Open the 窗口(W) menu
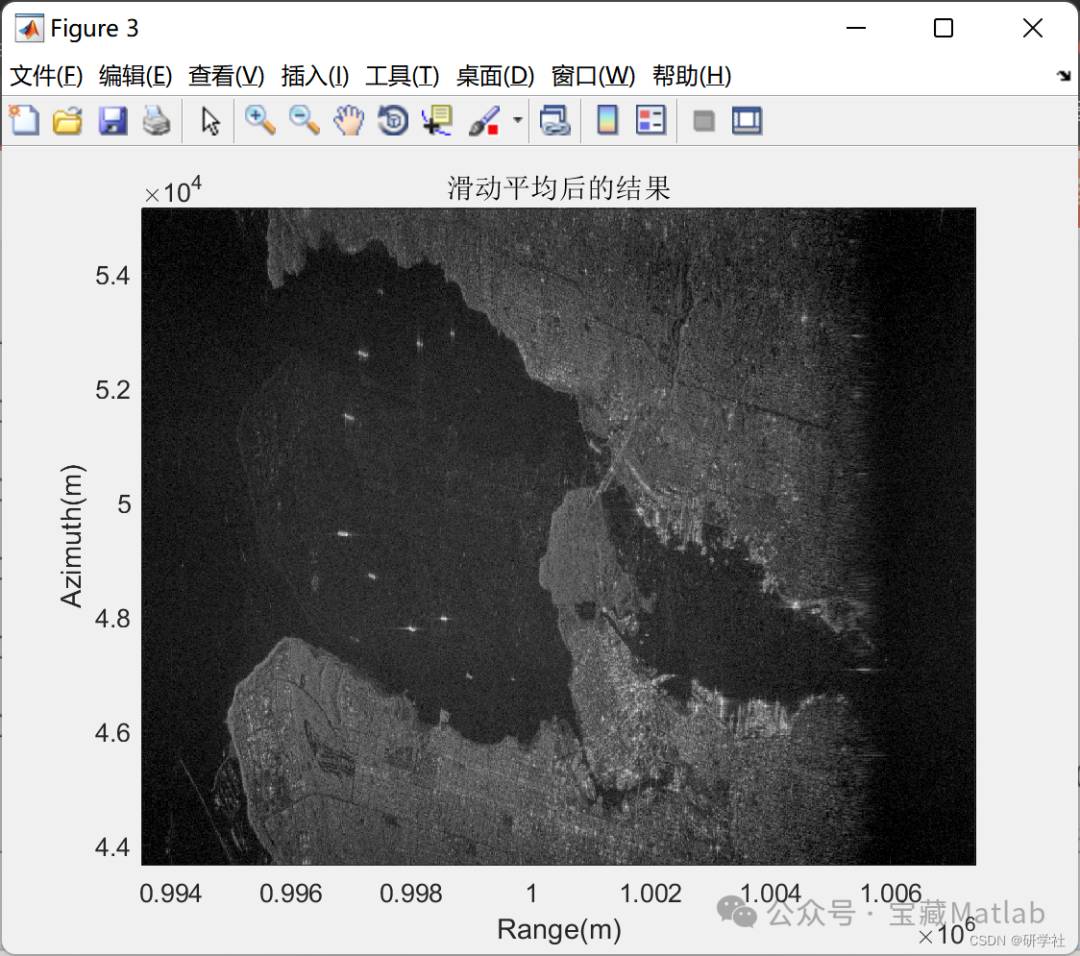Image resolution: width=1080 pixels, height=956 pixels. [x=593, y=76]
